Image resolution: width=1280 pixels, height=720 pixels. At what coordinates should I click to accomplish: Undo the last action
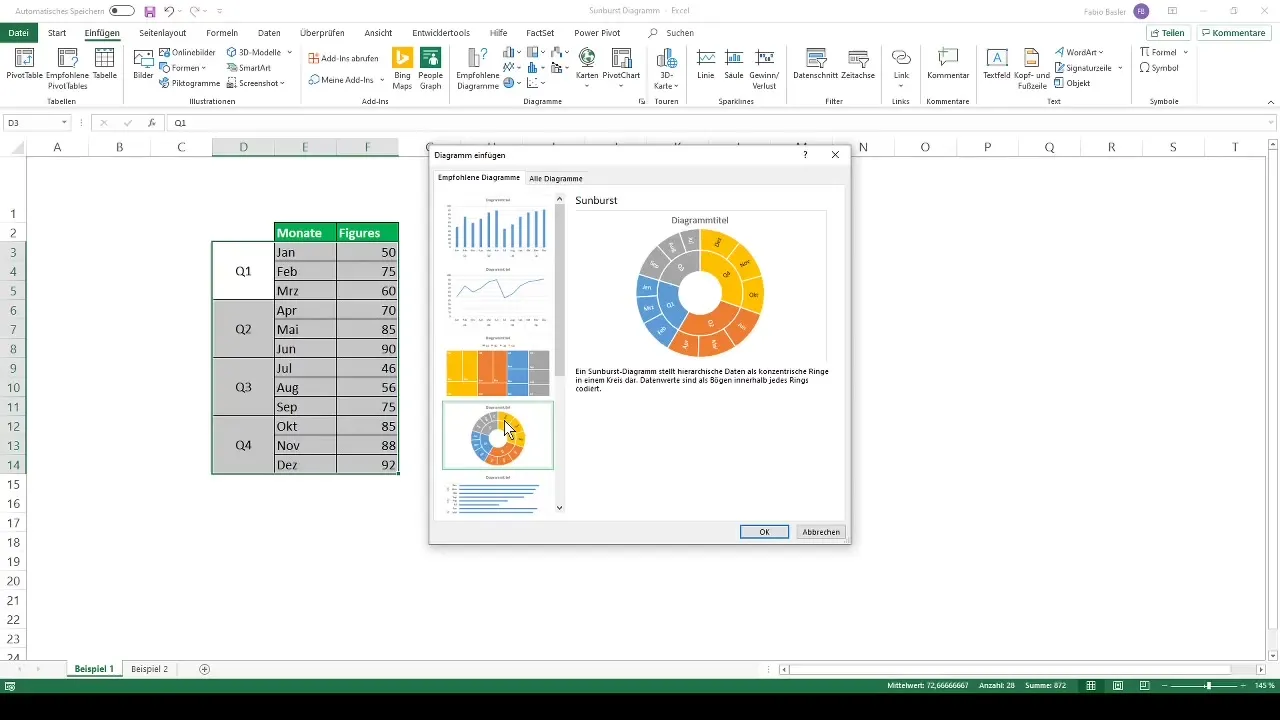pyautogui.click(x=169, y=11)
